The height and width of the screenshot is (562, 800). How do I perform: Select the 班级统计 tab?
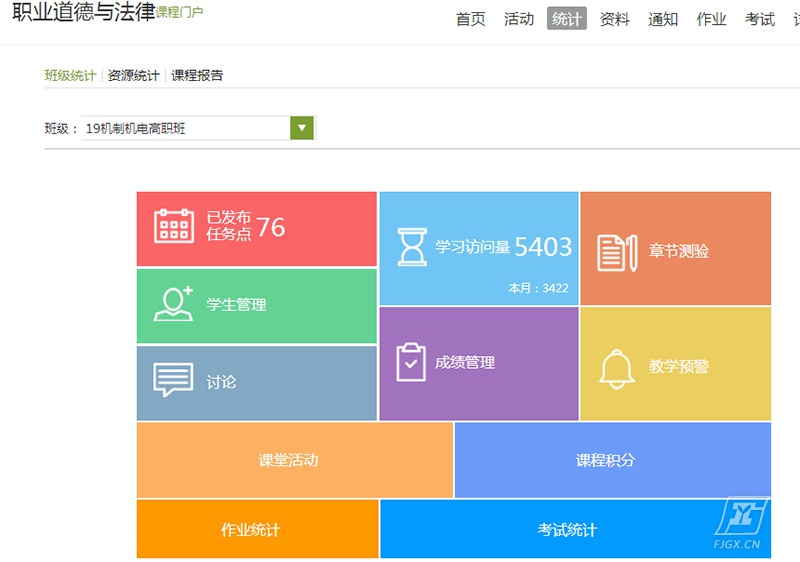point(70,75)
